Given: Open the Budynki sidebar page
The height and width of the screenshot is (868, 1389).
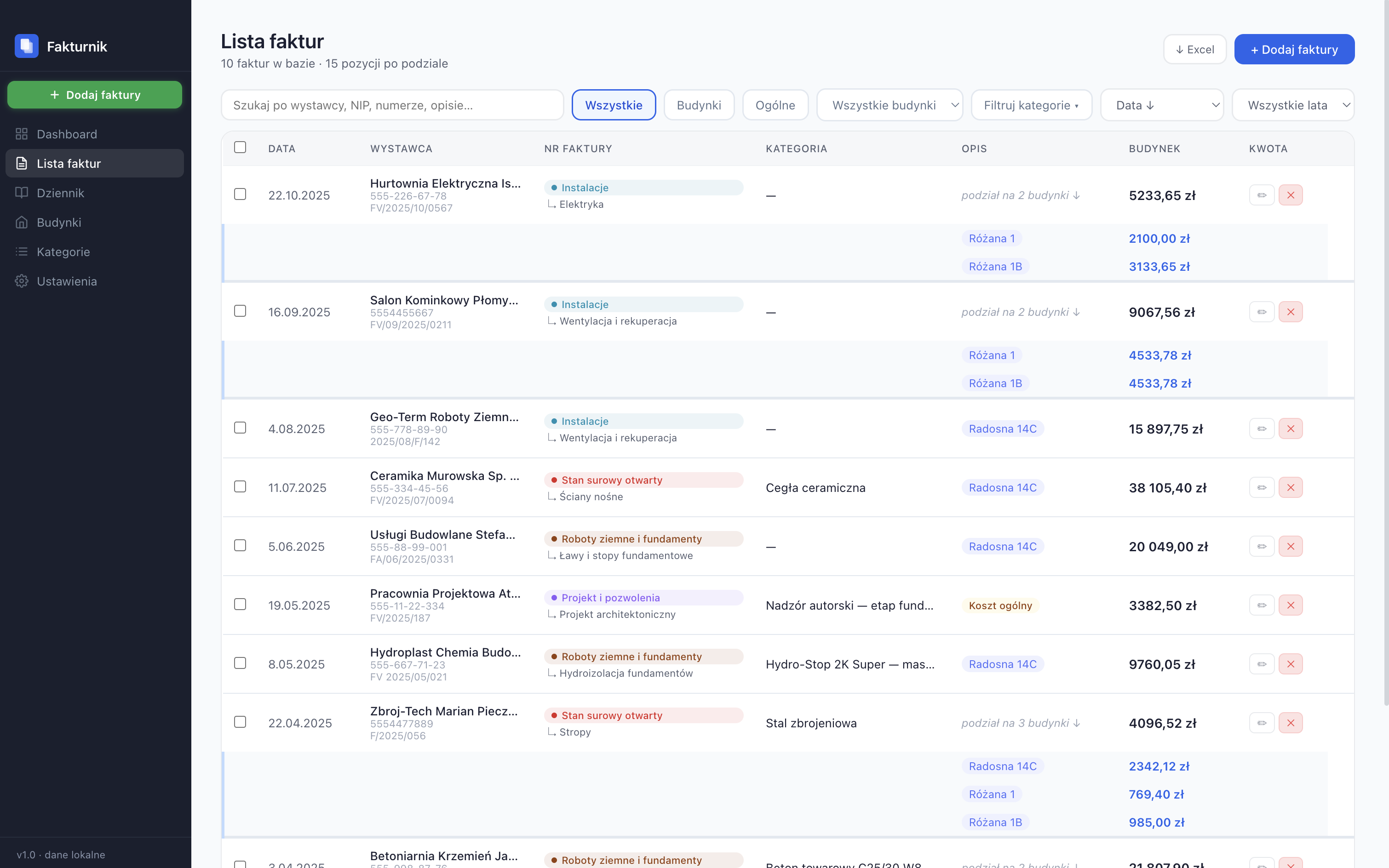Looking at the screenshot, I should pyautogui.click(x=95, y=222).
